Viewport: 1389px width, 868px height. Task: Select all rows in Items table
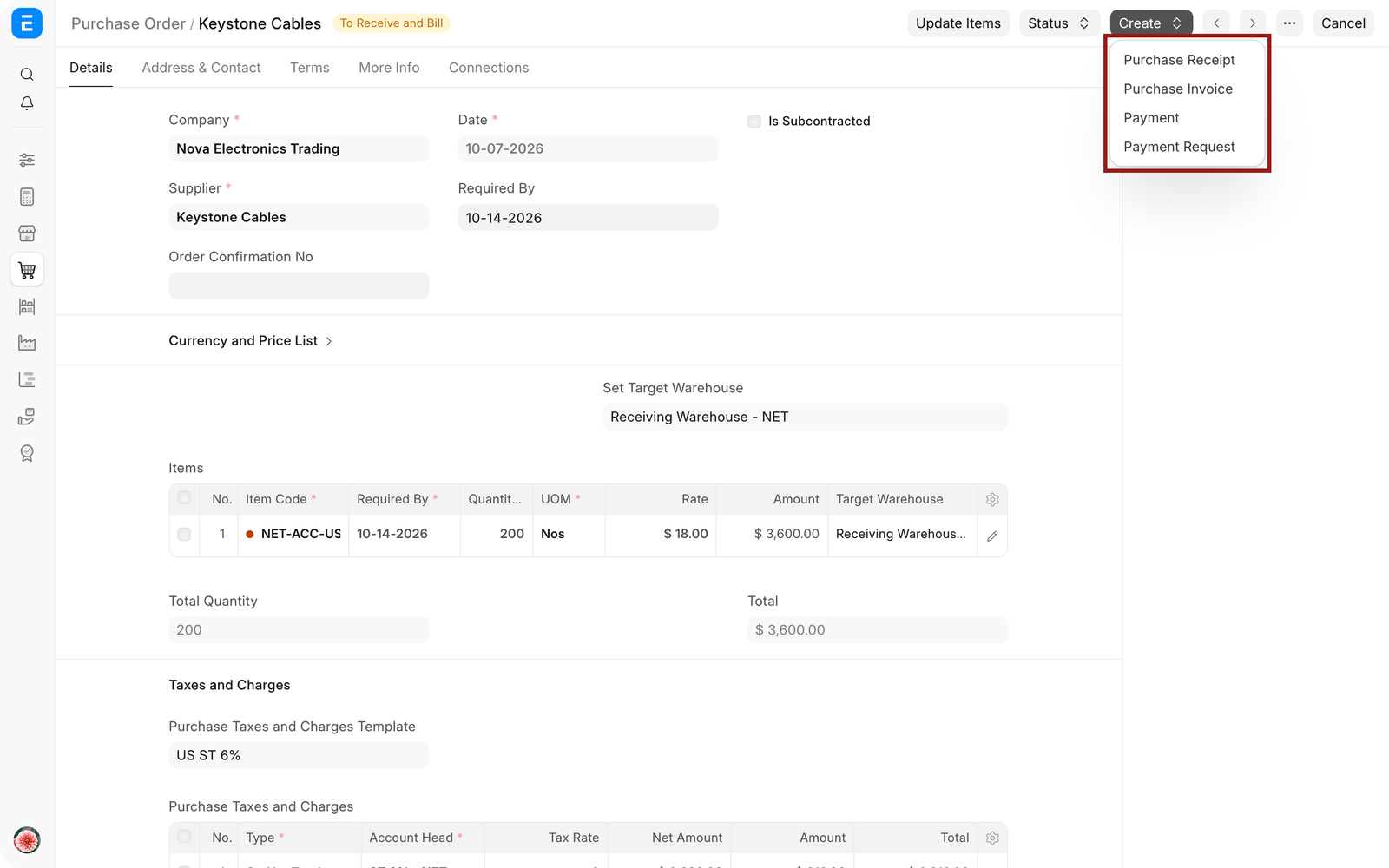tap(184, 498)
